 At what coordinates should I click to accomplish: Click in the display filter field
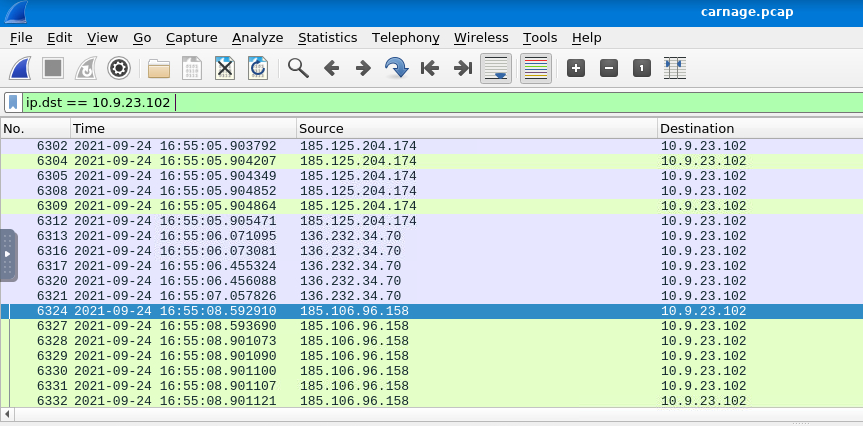coord(442,103)
